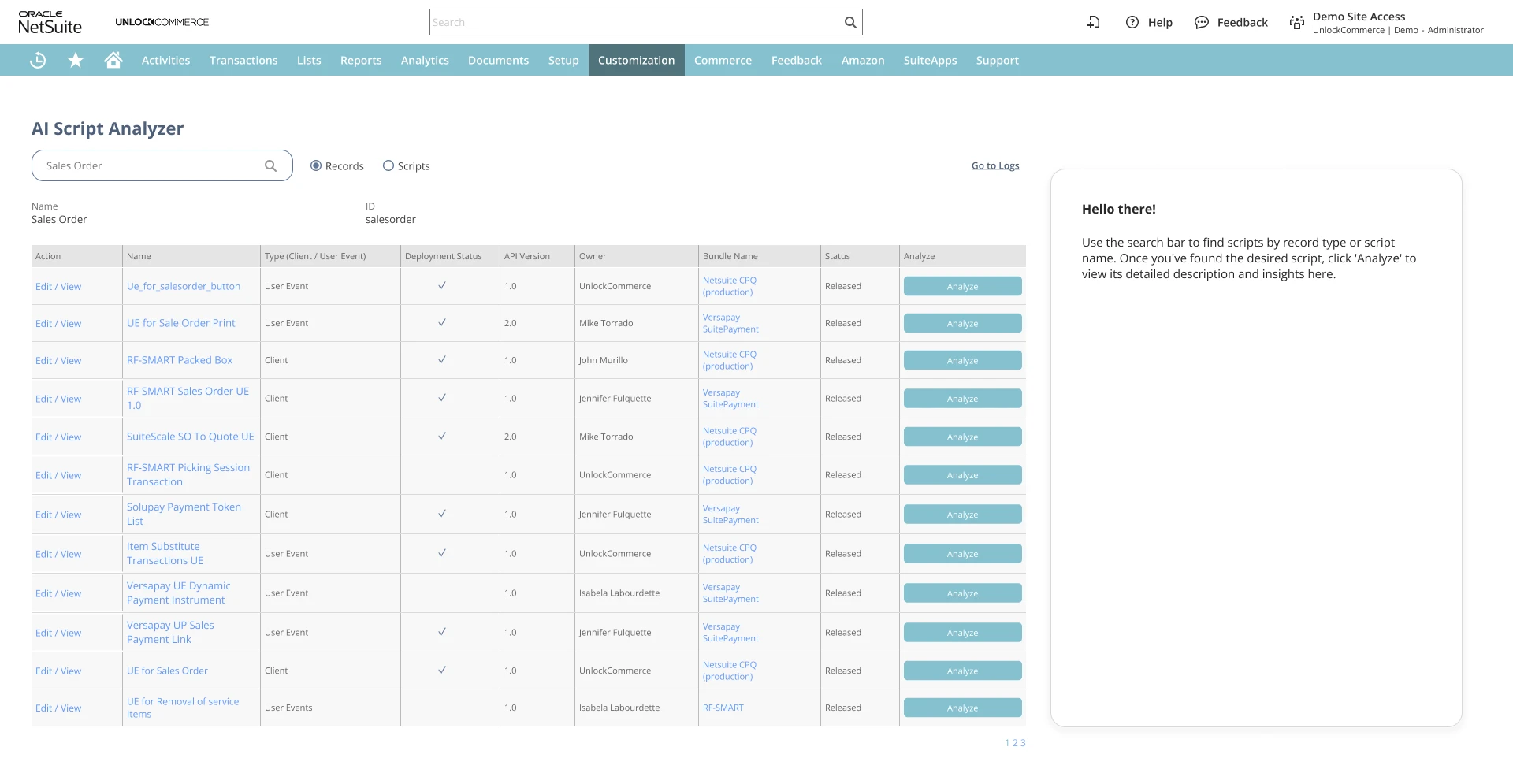The image size is (1513, 784).
Task: Analyze the Ue_for_salesorder_button script
Action: tap(962, 287)
